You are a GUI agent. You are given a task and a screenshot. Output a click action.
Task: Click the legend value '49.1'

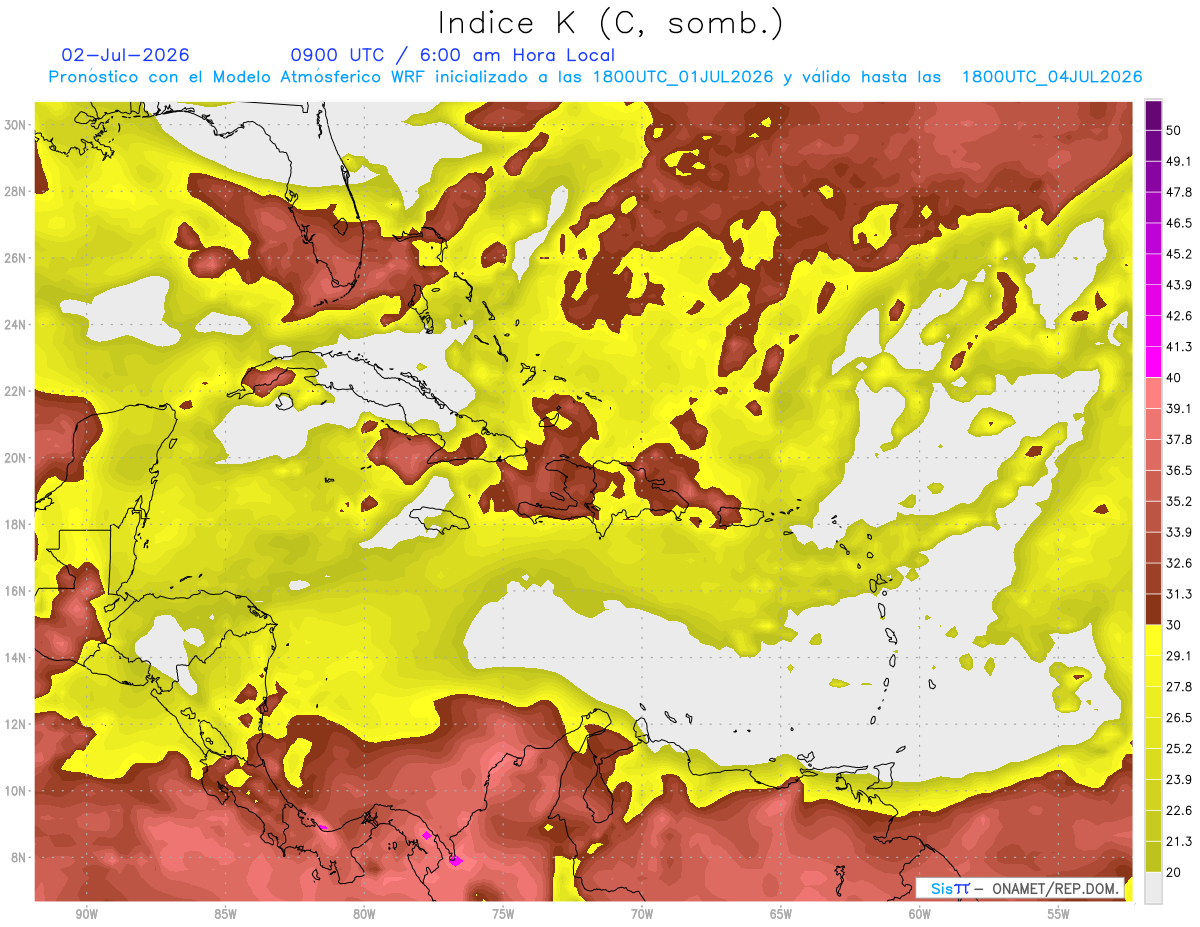click(1178, 161)
